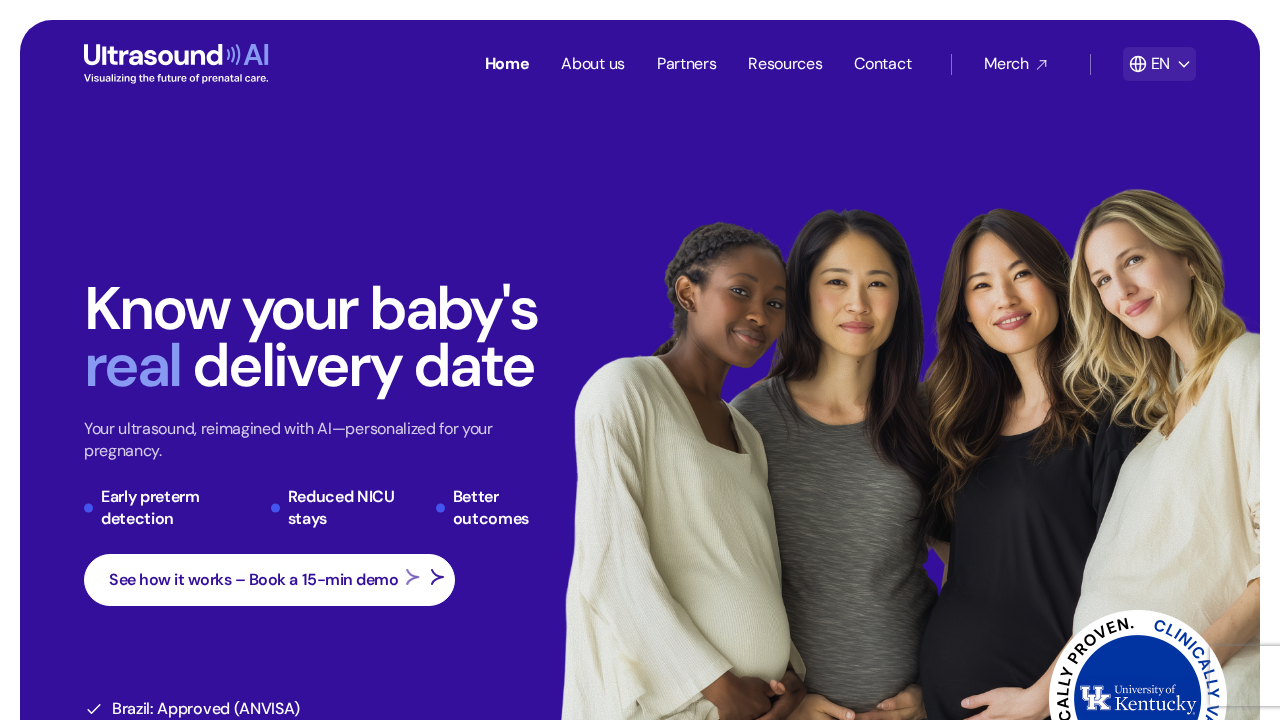Open the Resources menu
This screenshot has width=1280, height=720.
pos(785,64)
